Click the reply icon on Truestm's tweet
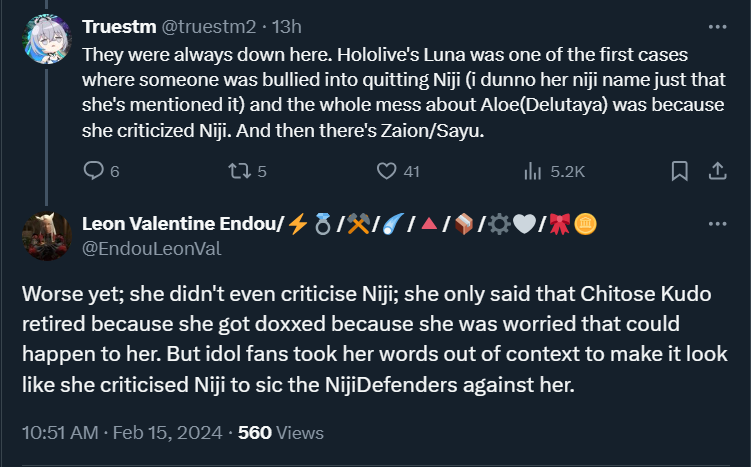Viewport: 751px width, 467px height. (94, 171)
